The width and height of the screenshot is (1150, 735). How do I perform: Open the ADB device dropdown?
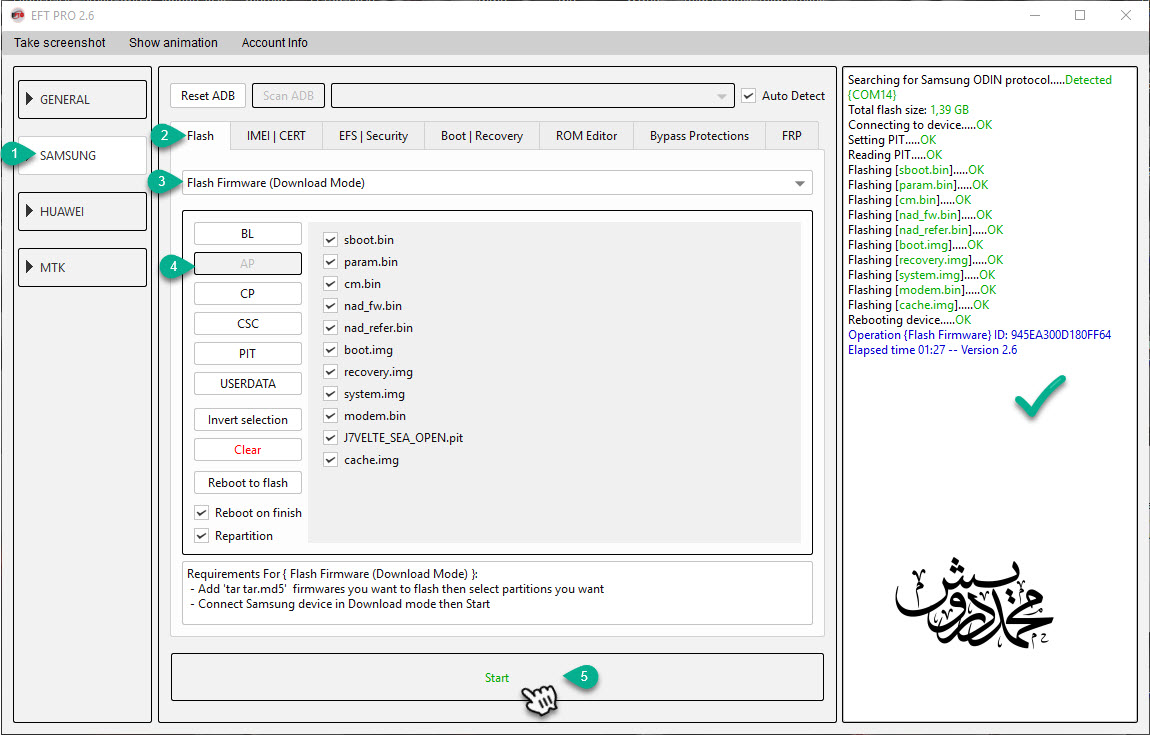532,95
